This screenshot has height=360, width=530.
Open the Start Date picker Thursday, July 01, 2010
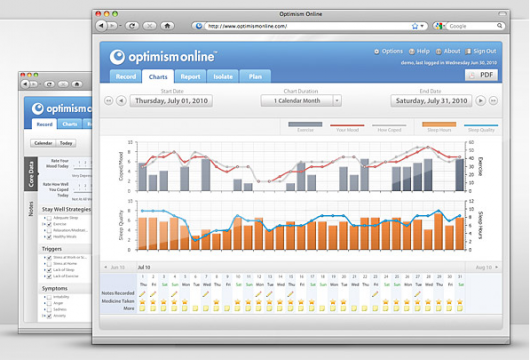(x=171, y=101)
